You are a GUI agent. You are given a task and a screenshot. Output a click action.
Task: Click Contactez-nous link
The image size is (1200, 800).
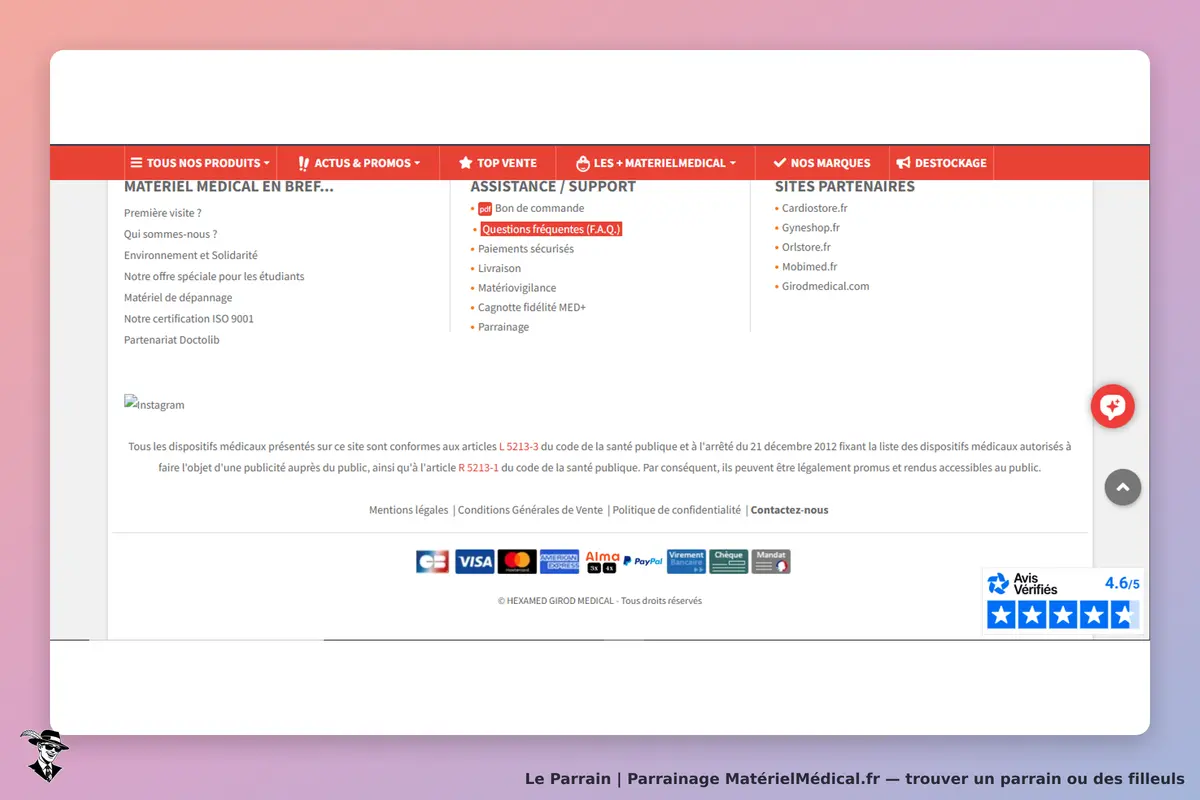pos(790,510)
